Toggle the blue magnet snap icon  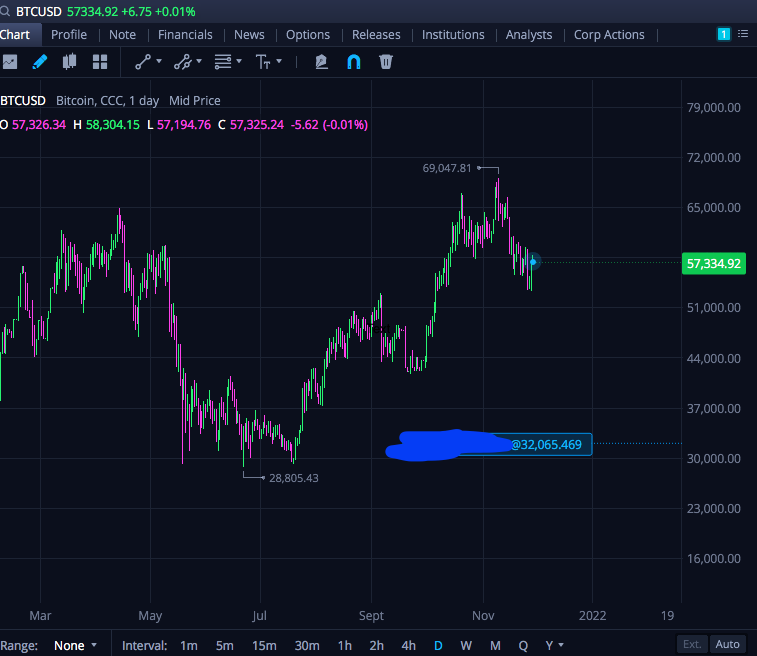click(x=354, y=62)
